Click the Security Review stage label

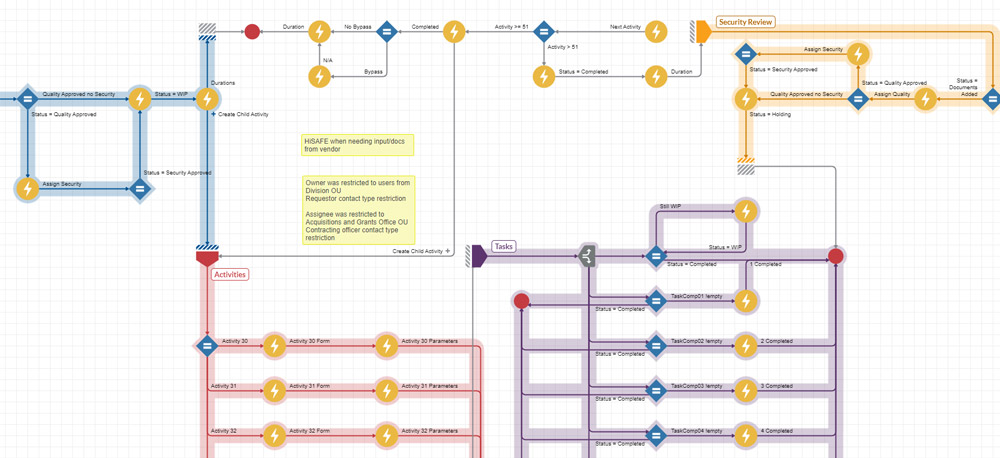pos(745,21)
